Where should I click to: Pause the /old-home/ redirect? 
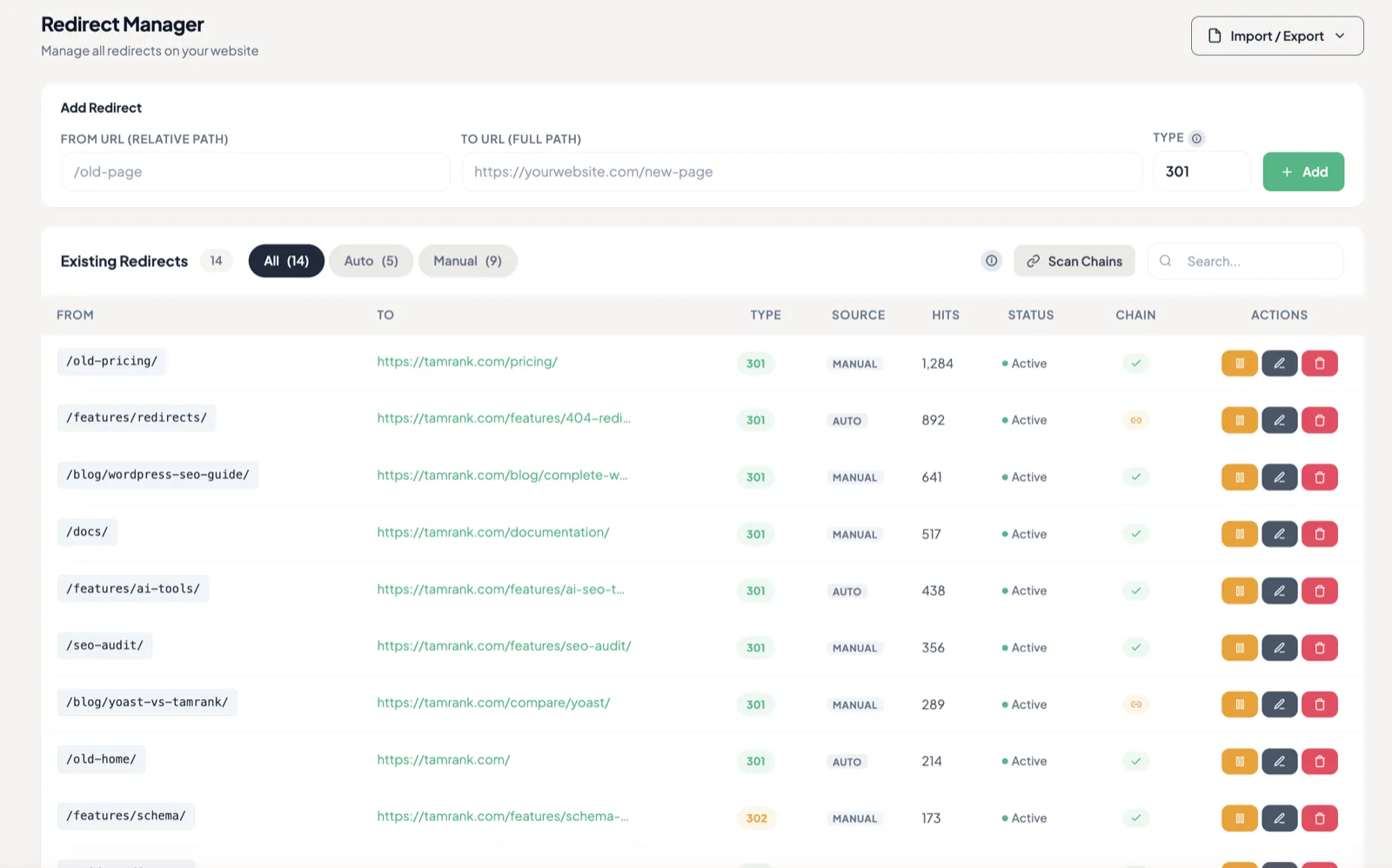click(1239, 761)
